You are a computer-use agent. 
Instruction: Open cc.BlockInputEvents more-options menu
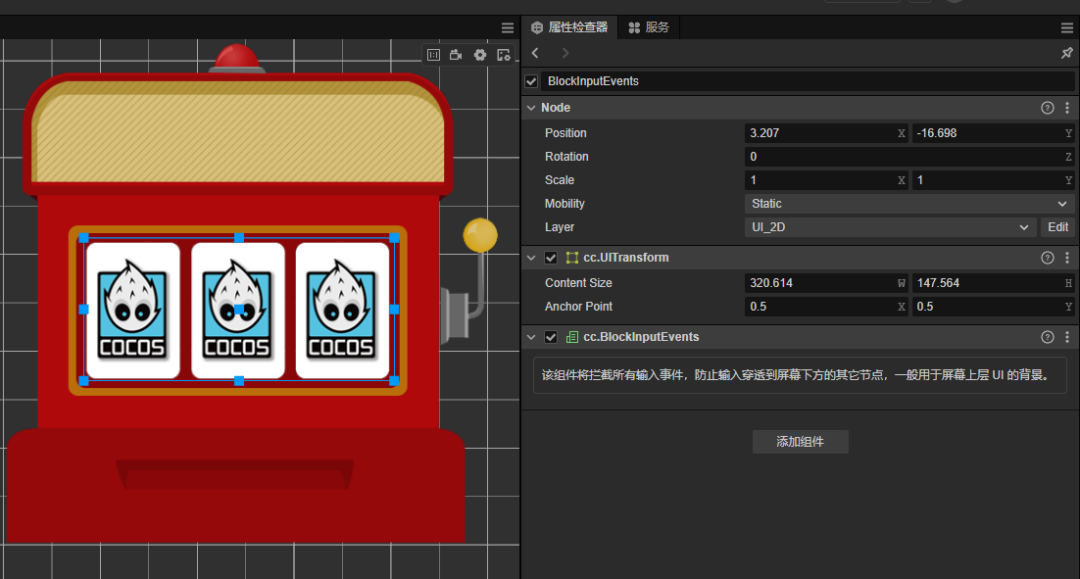pyautogui.click(x=1068, y=337)
